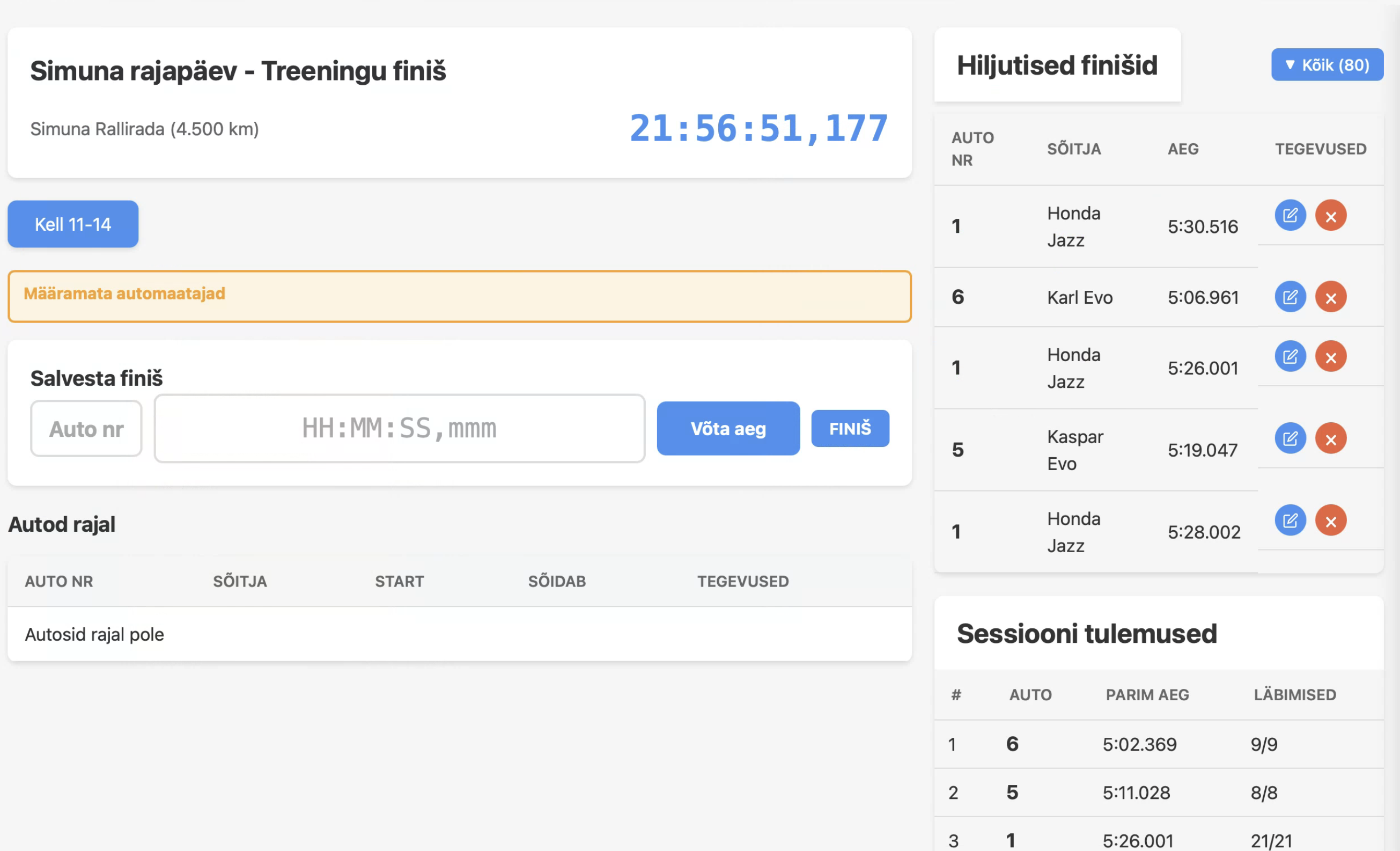
Task: Select the Kell 11-14 session tab
Action: click(x=73, y=224)
